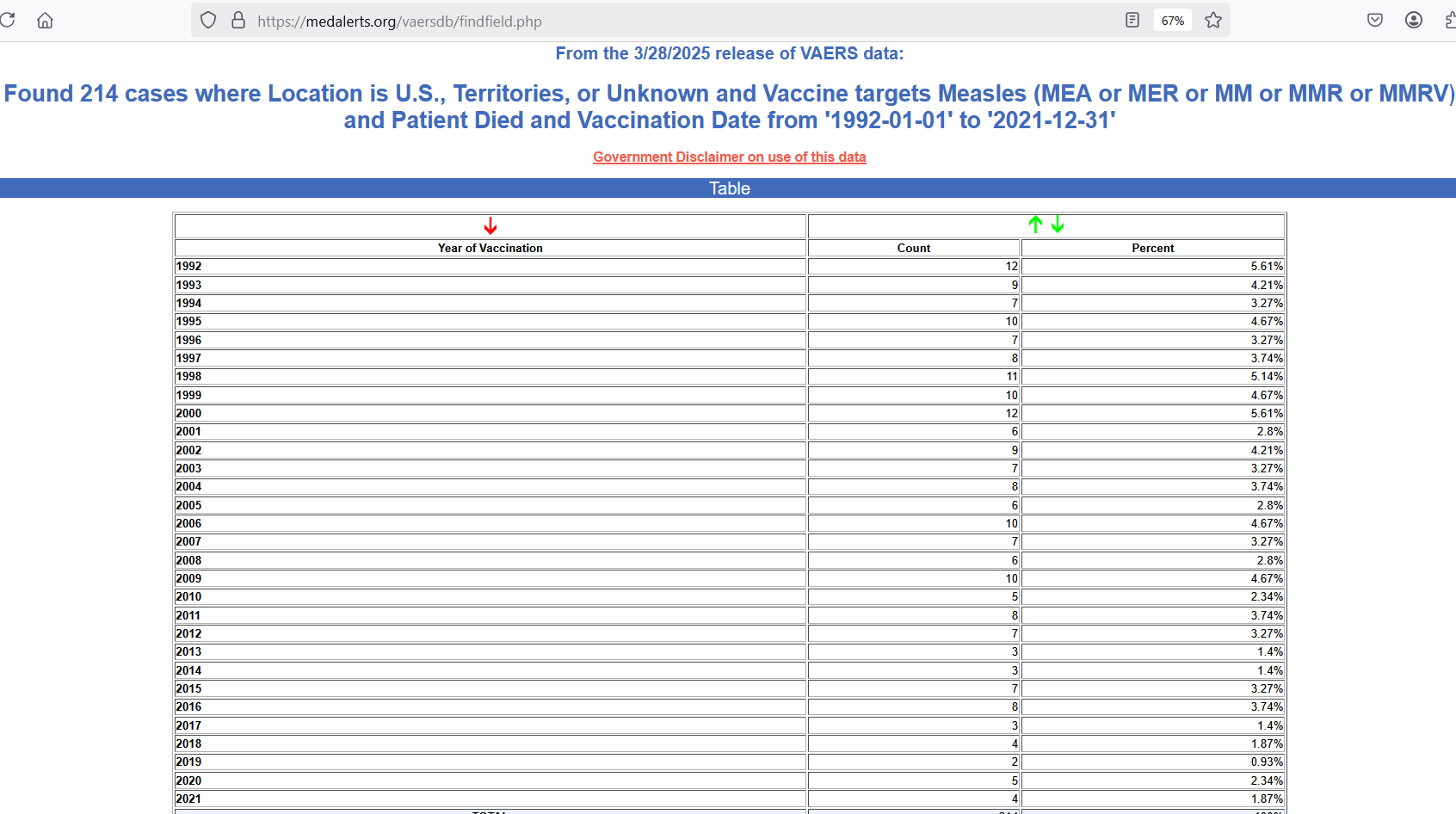Select the 2000 year row label

[188, 413]
